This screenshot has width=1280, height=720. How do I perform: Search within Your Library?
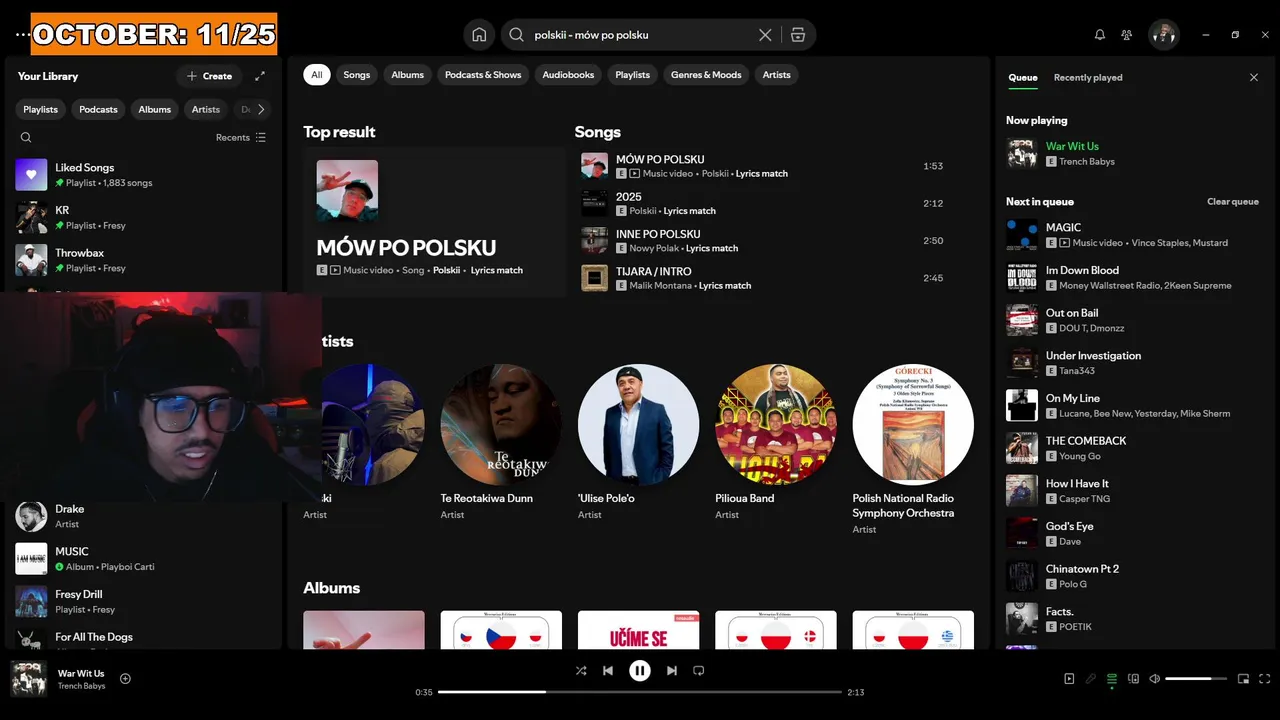pyautogui.click(x=26, y=138)
